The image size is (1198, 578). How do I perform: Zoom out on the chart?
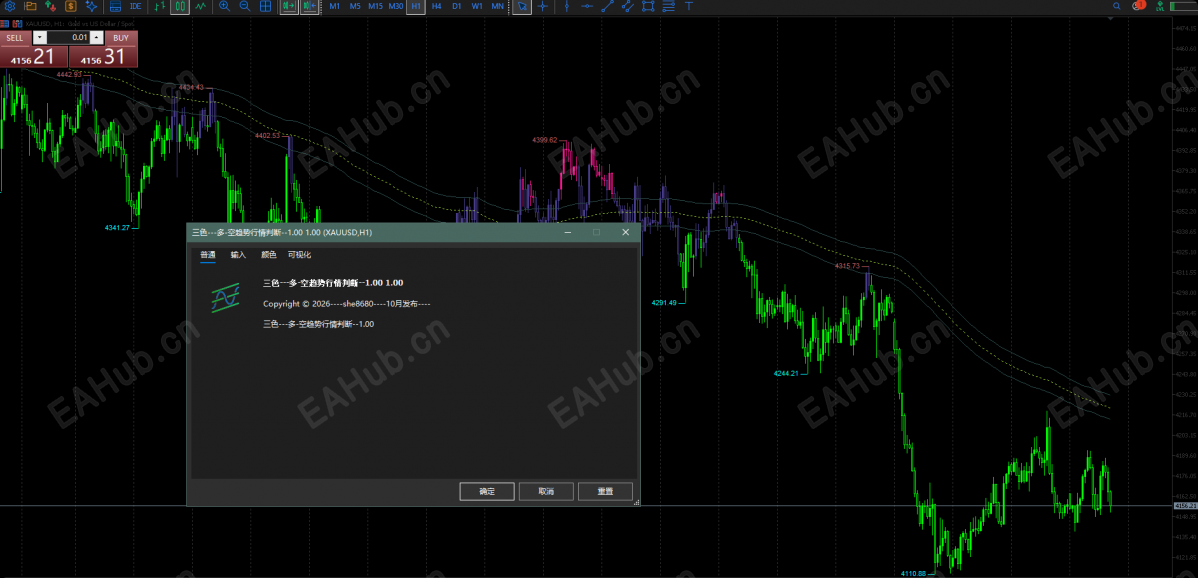tap(244, 6)
